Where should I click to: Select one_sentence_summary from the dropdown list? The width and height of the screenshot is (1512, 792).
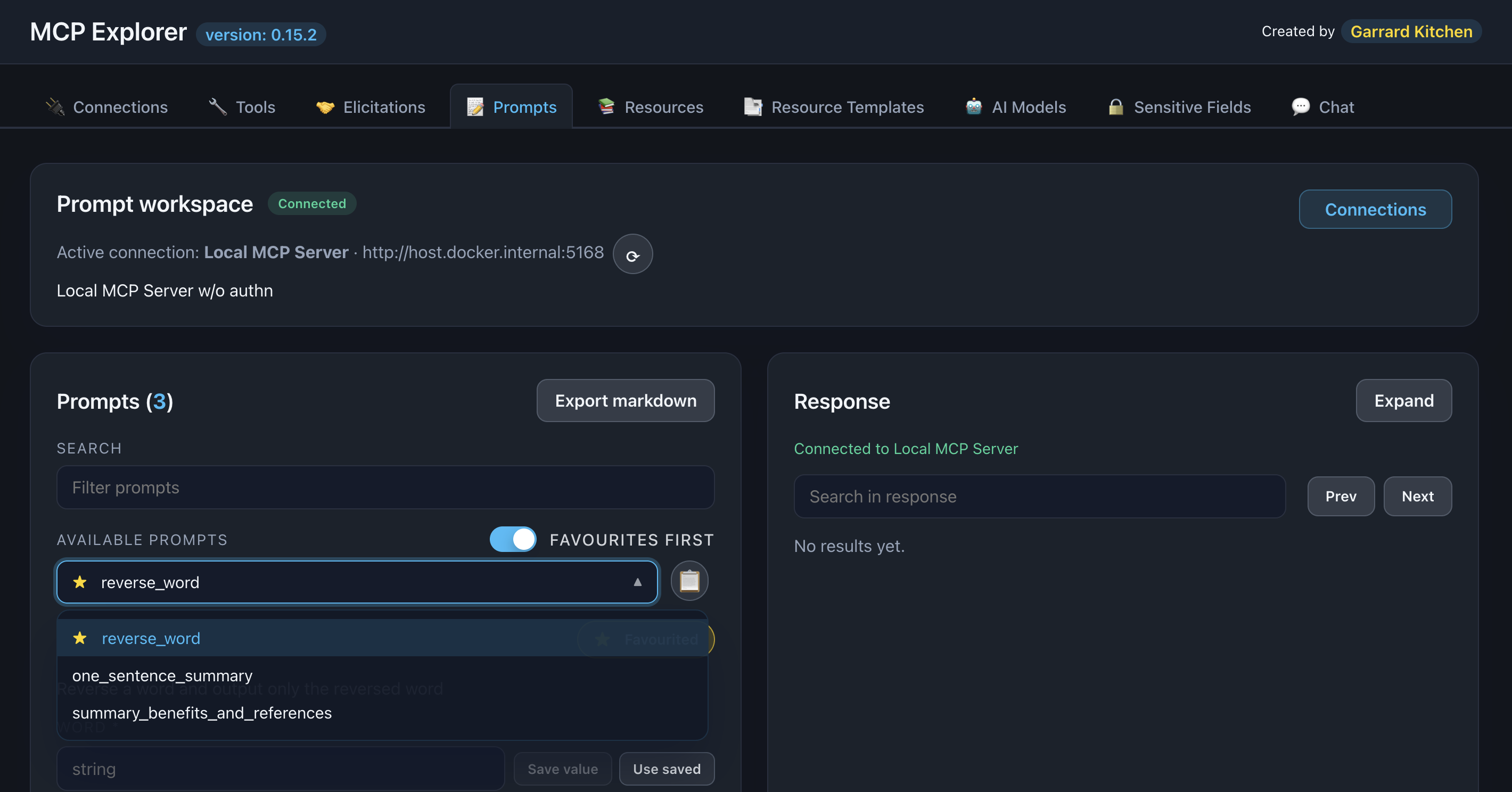[x=162, y=675]
